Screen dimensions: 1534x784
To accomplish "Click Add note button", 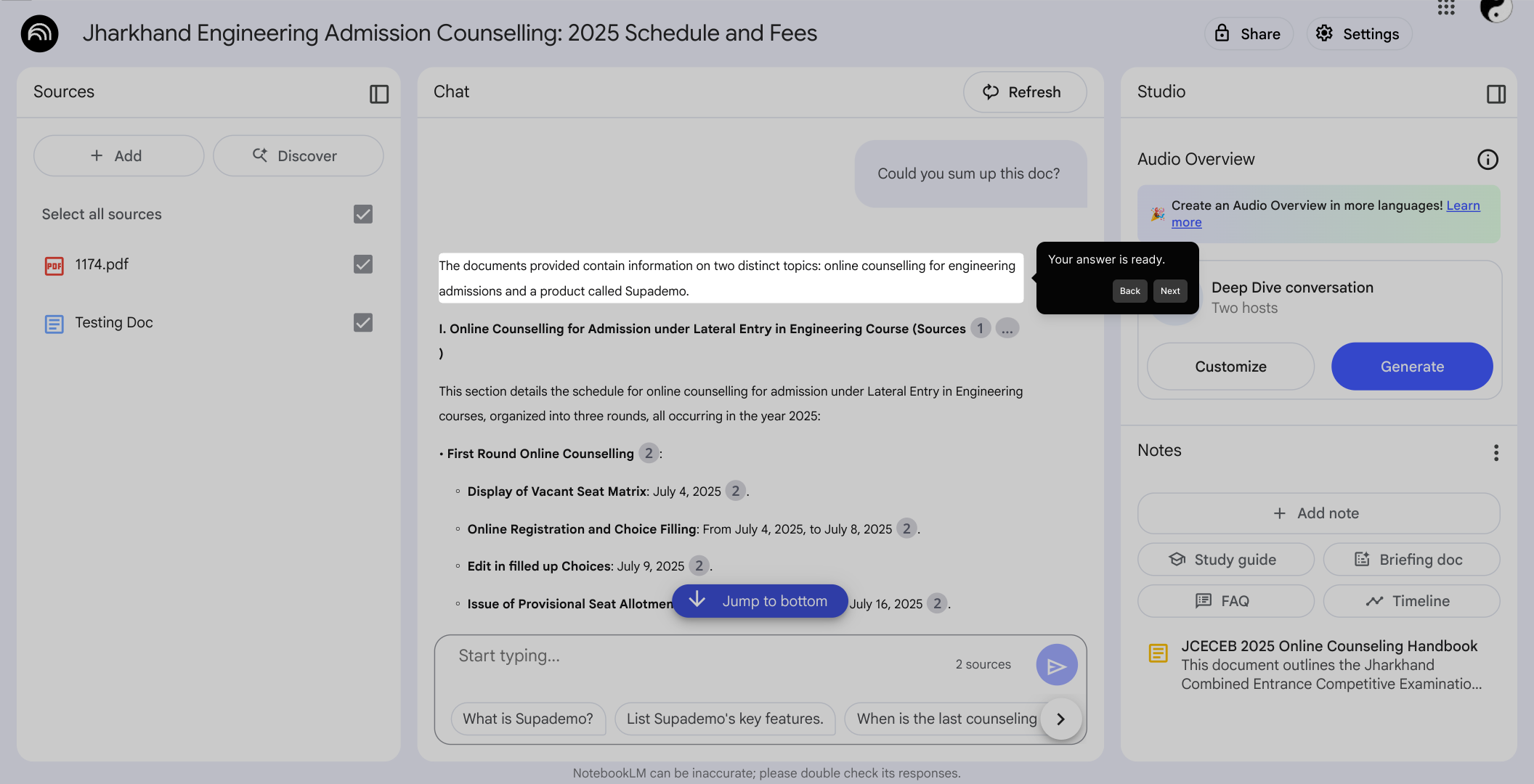I will click(1318, 513).
